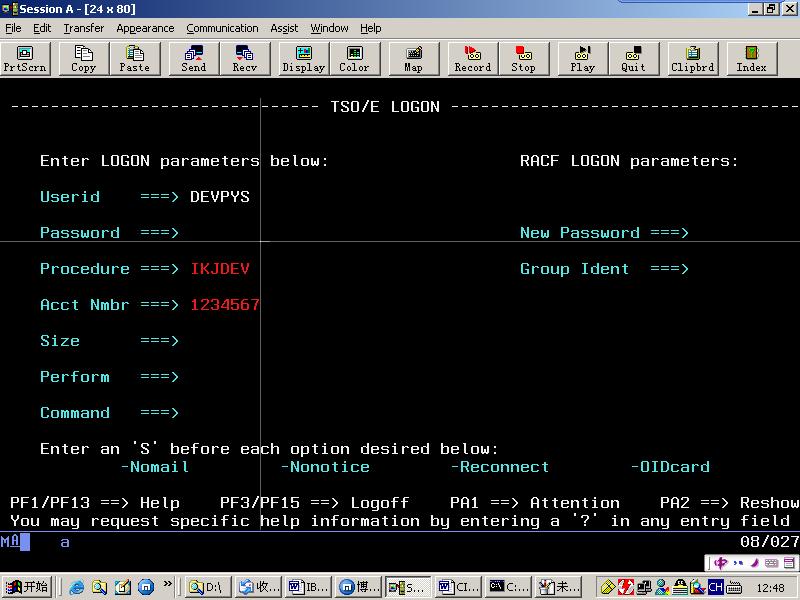Viewport: 800px width, 600px height.
Task: Click 'RACF LOGON parameters:' text
Action: 629,161
